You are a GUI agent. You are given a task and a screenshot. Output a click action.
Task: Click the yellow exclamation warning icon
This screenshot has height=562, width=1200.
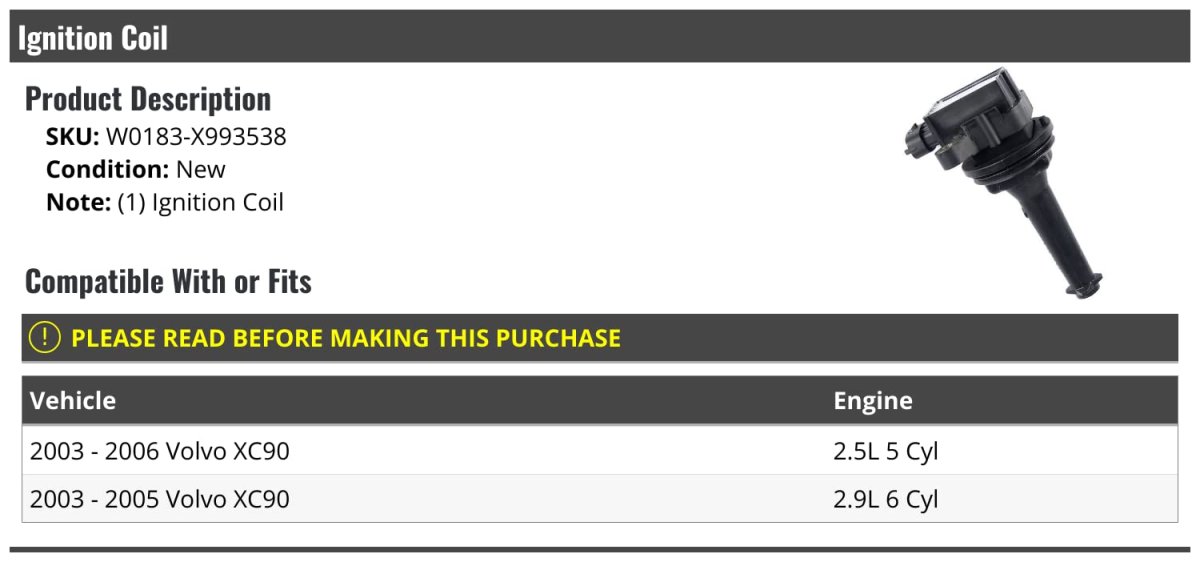[45, 338]
